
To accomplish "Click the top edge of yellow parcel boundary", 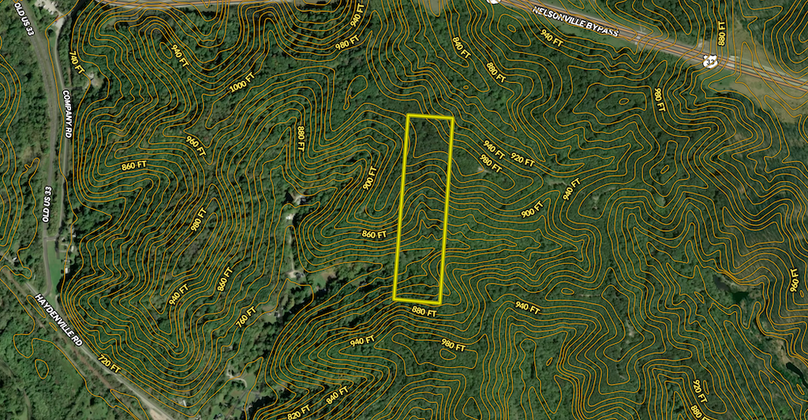I will pyautogui.click(x=430, y=118).
